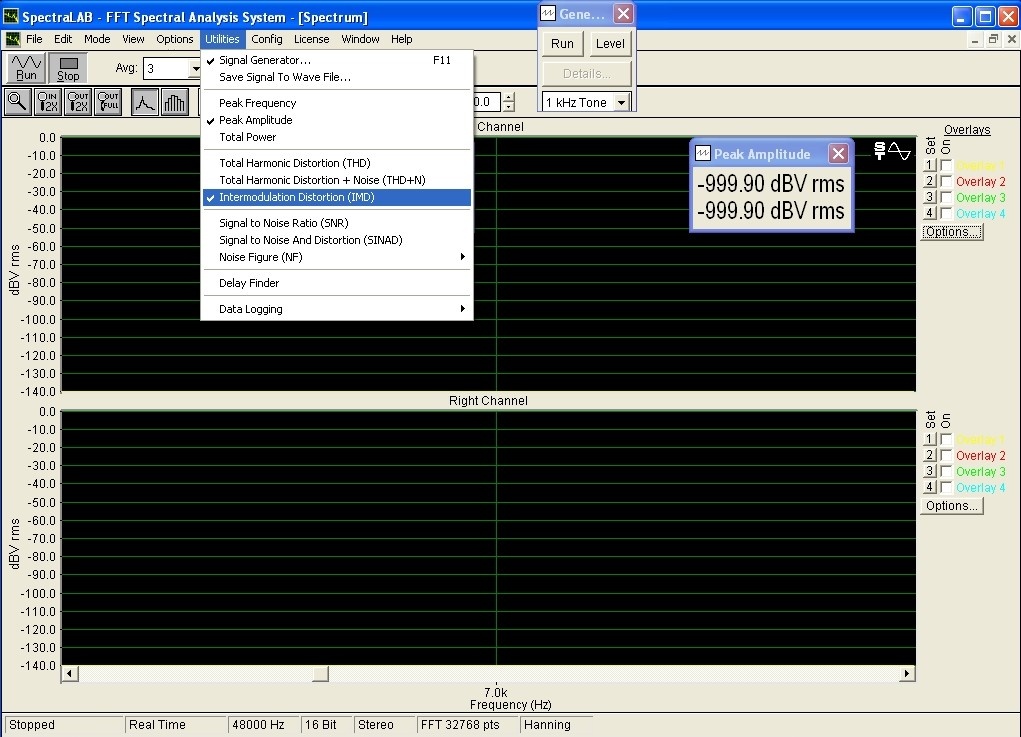The height and width of the screenshot is (737, 1021).
Task: Restore the inner Spectrum document window
Action: tap(993, 39)
